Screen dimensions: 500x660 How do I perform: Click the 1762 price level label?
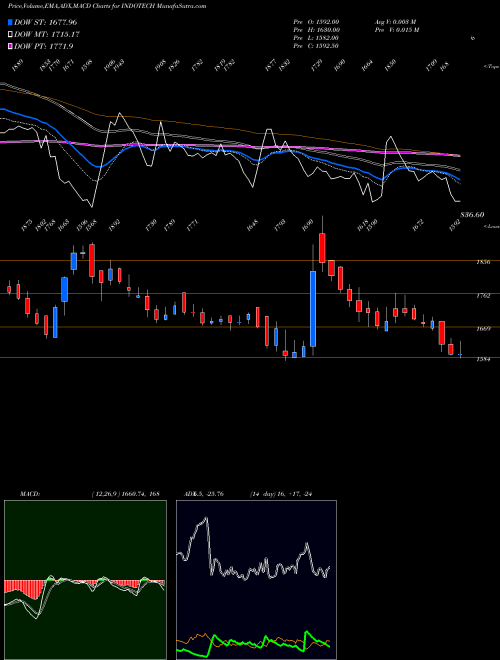pos(483,295)
